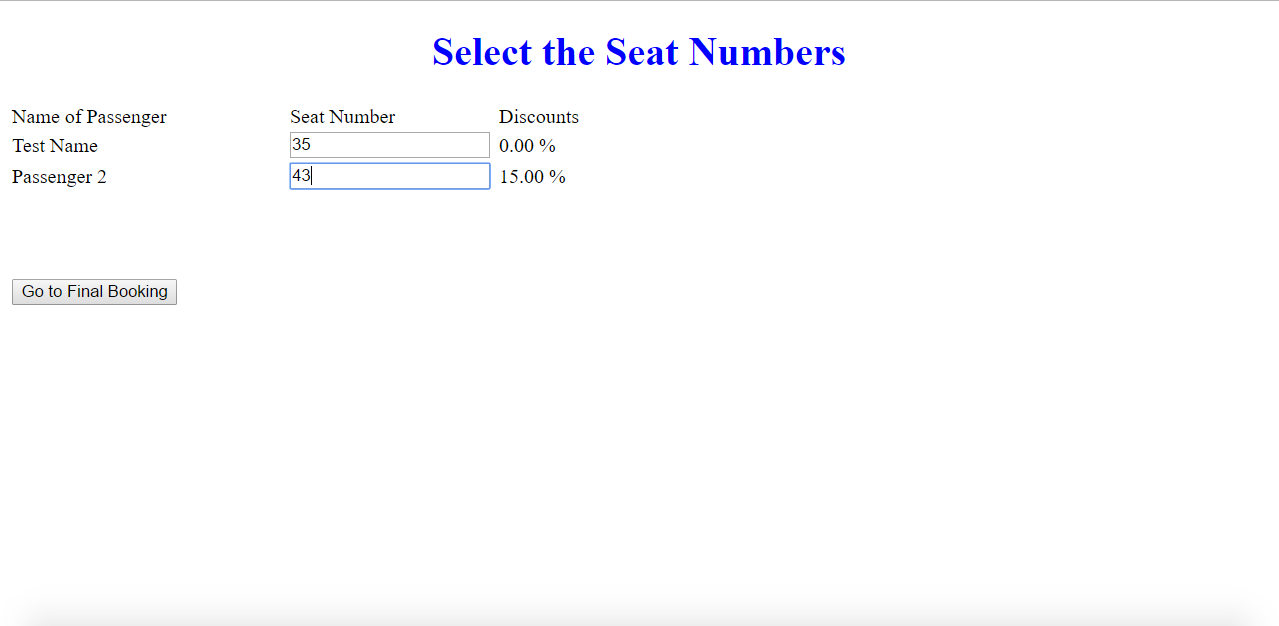The width and height of the screenshot is (1279, 626).
Task: Click Passenger 2's seat number input
Action: coord(389,176)
